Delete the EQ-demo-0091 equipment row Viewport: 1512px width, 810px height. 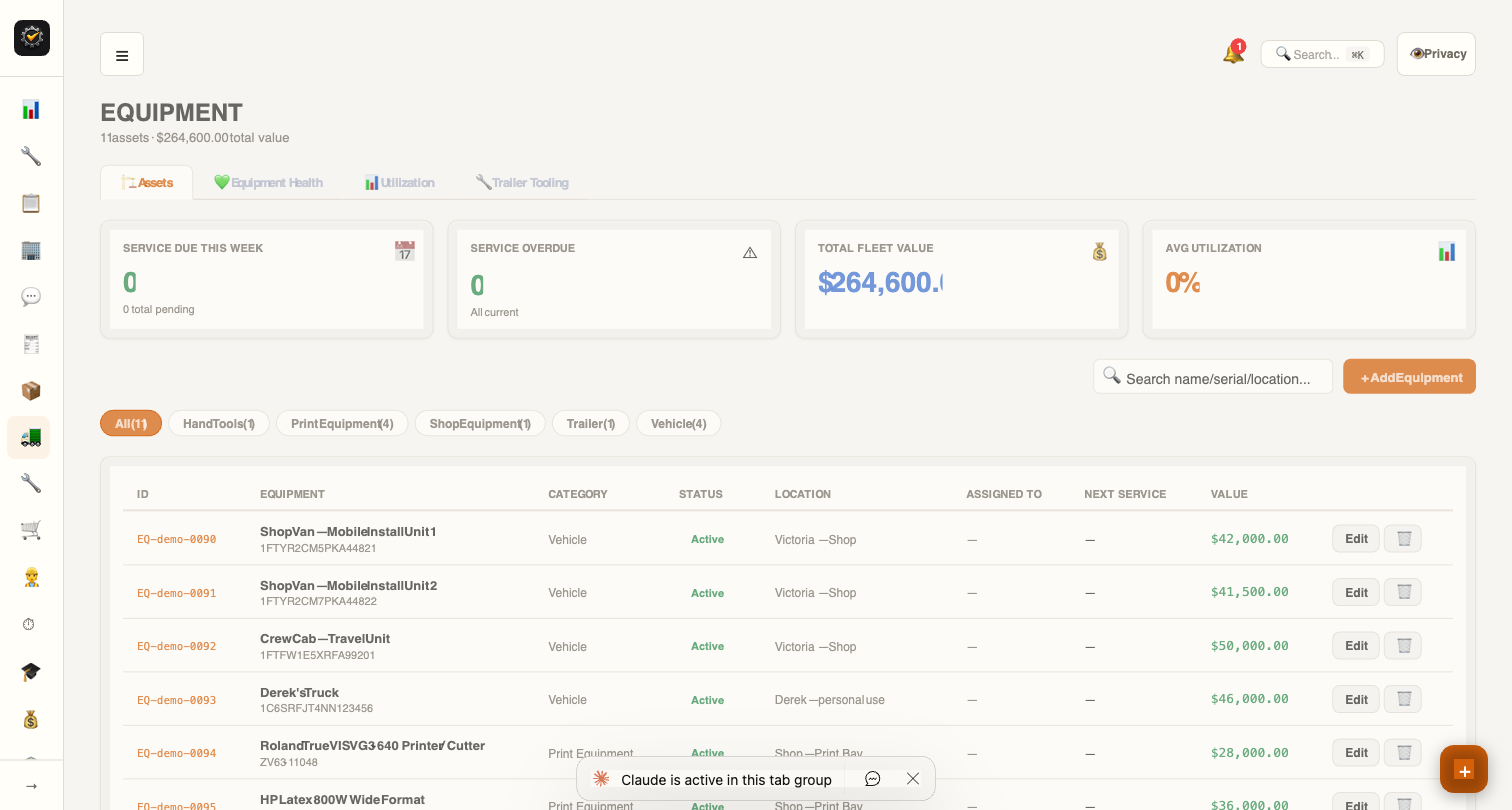tap(1403, 592)
